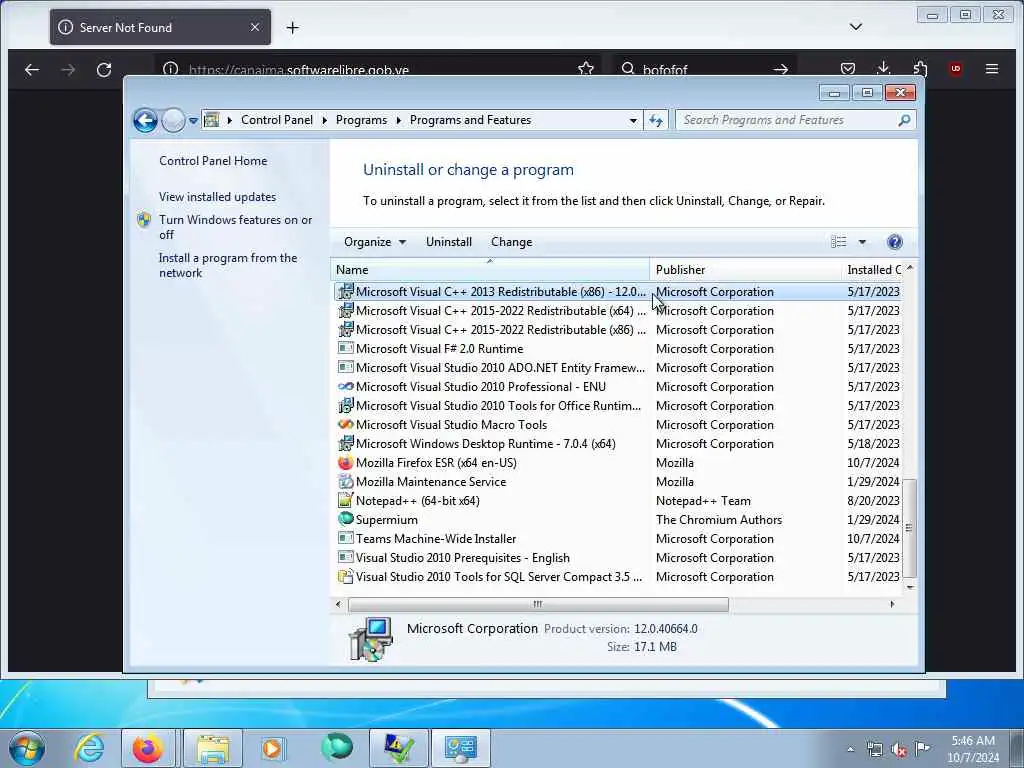Click horizontal scroll left arrow
1024x768 pixels.
pos(338,604)
